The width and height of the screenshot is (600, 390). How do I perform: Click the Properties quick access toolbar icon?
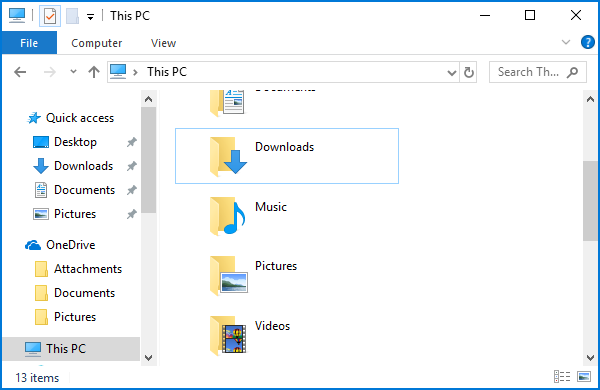pos(50,16)
